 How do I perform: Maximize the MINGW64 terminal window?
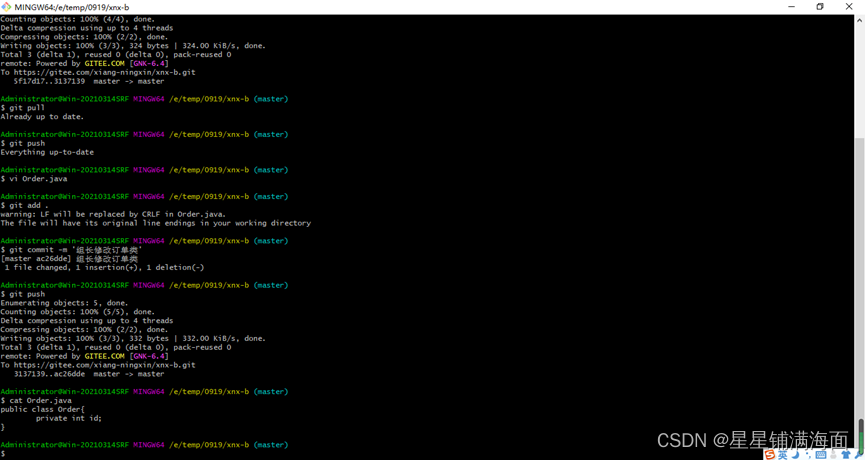pos(820,7)
